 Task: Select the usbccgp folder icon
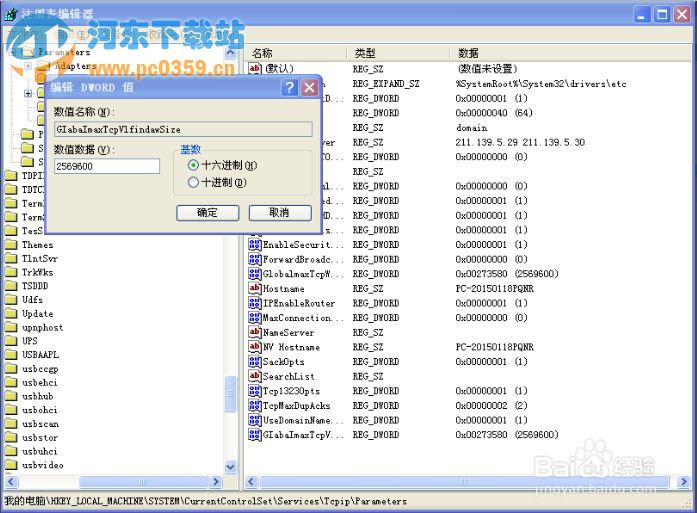click(11, 369)
